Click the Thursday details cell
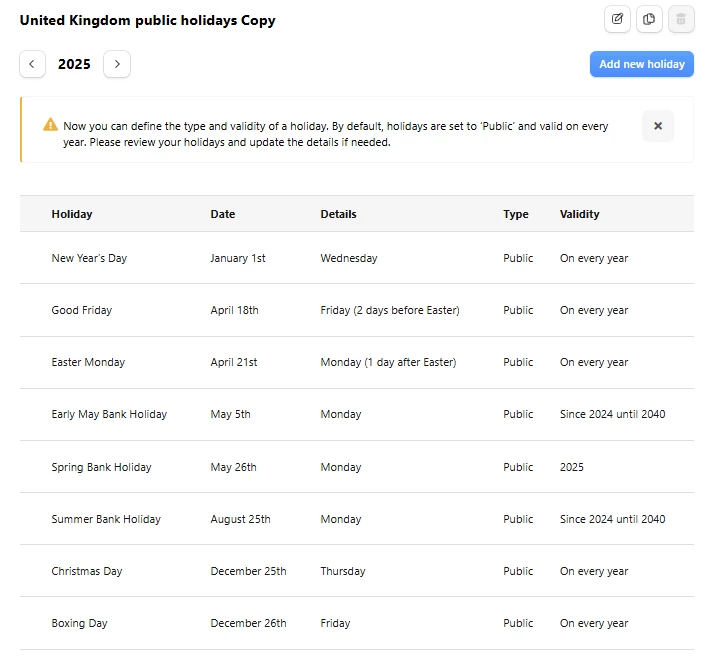The width and height of the screenshot is (715, 665). click(x=343, y=571)
